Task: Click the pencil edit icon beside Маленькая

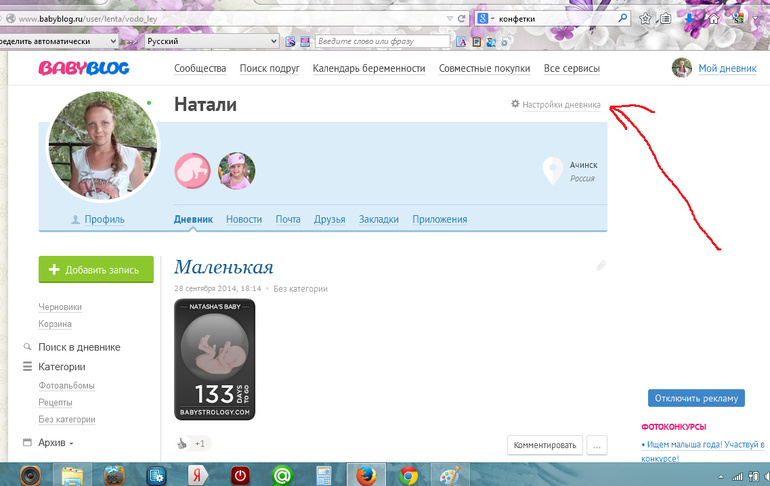Action: tap(601, 265)
